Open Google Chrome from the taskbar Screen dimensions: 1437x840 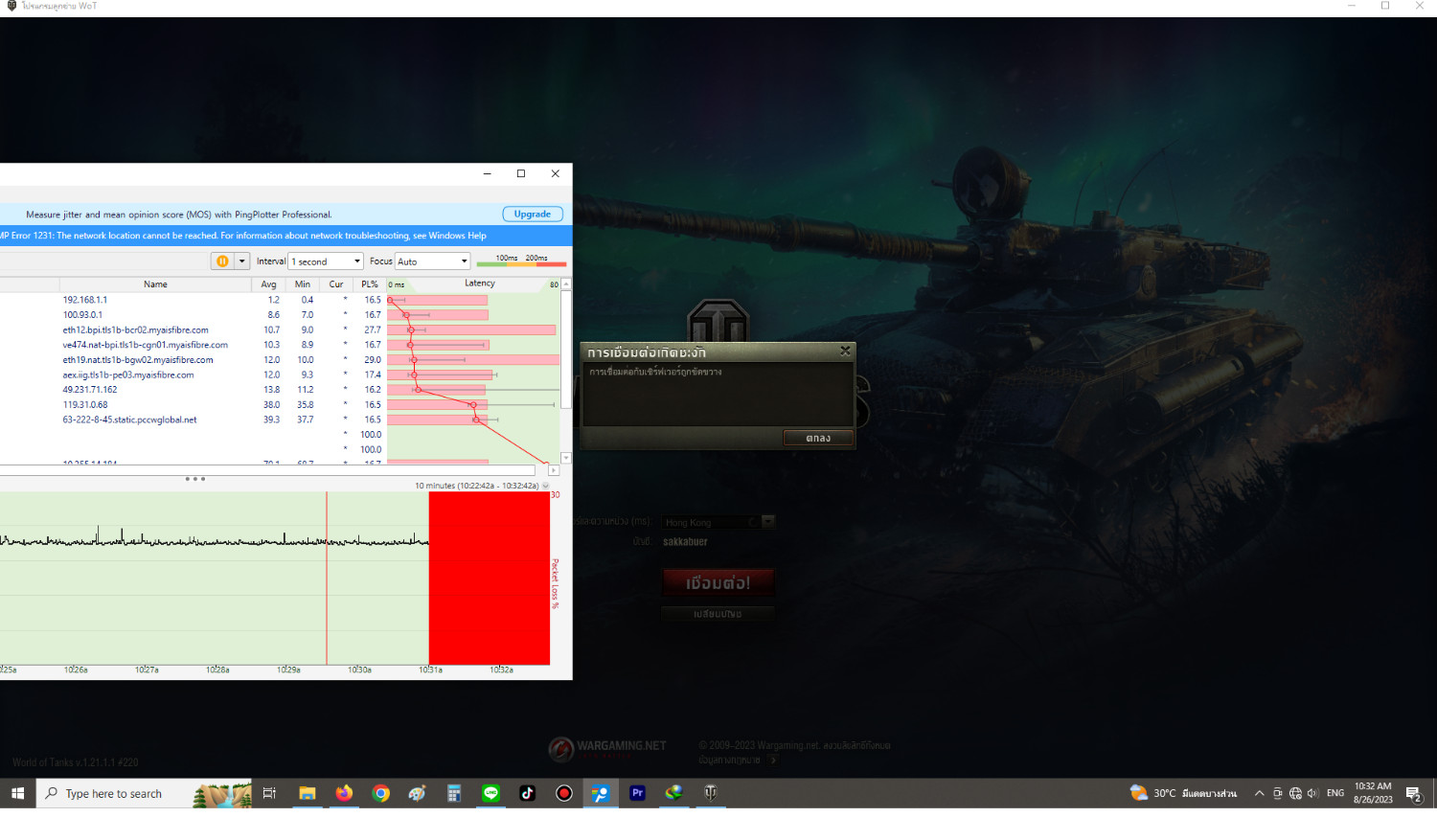point(381,793)
